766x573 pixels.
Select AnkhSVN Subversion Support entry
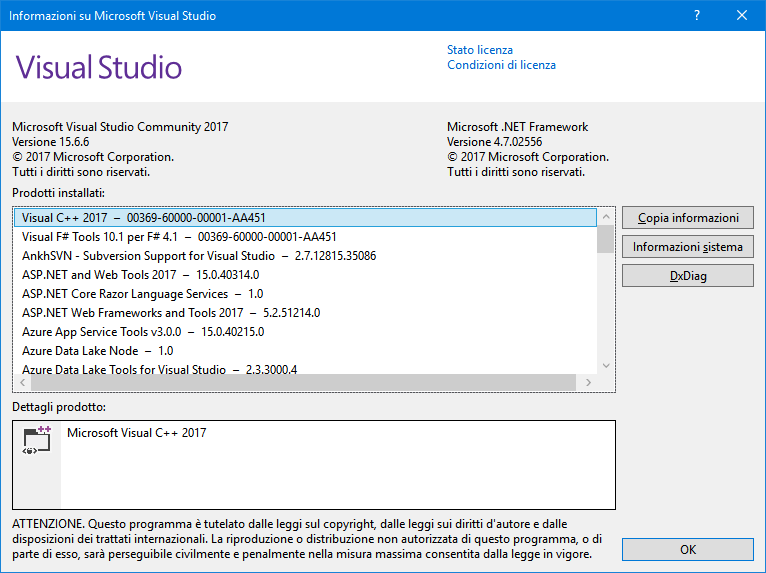point(199,256)
